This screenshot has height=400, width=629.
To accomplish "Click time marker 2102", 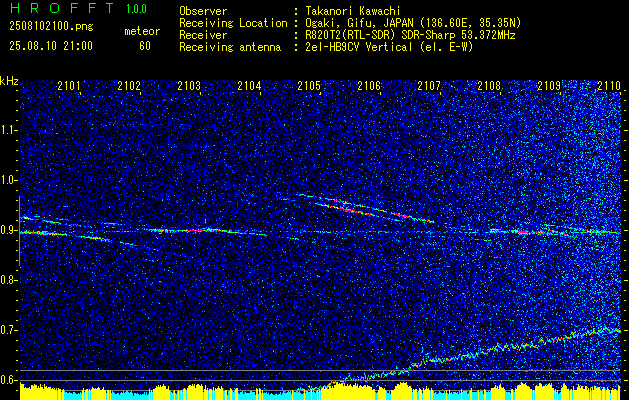I will coord(129,85).
